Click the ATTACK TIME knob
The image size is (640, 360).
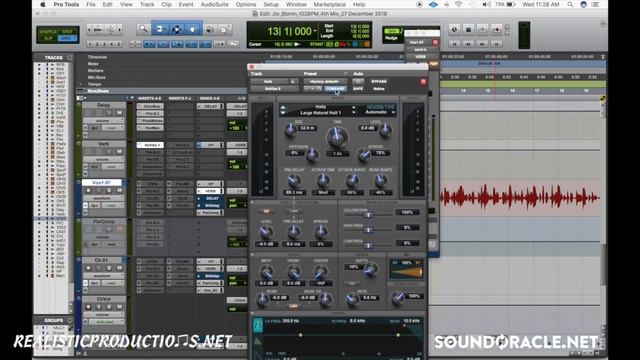323,180
